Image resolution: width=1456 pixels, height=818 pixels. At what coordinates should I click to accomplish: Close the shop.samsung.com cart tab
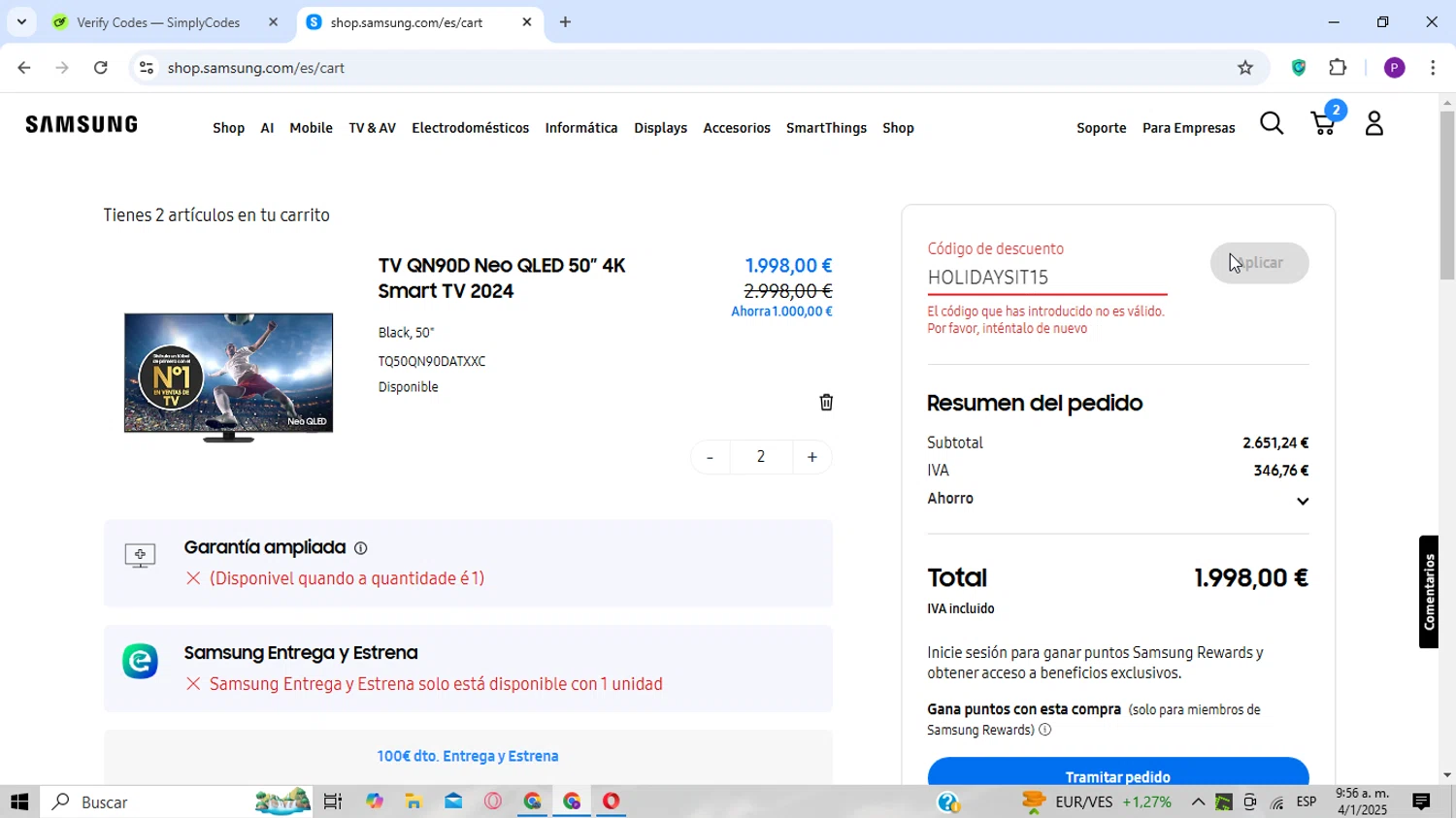point(527,22)
